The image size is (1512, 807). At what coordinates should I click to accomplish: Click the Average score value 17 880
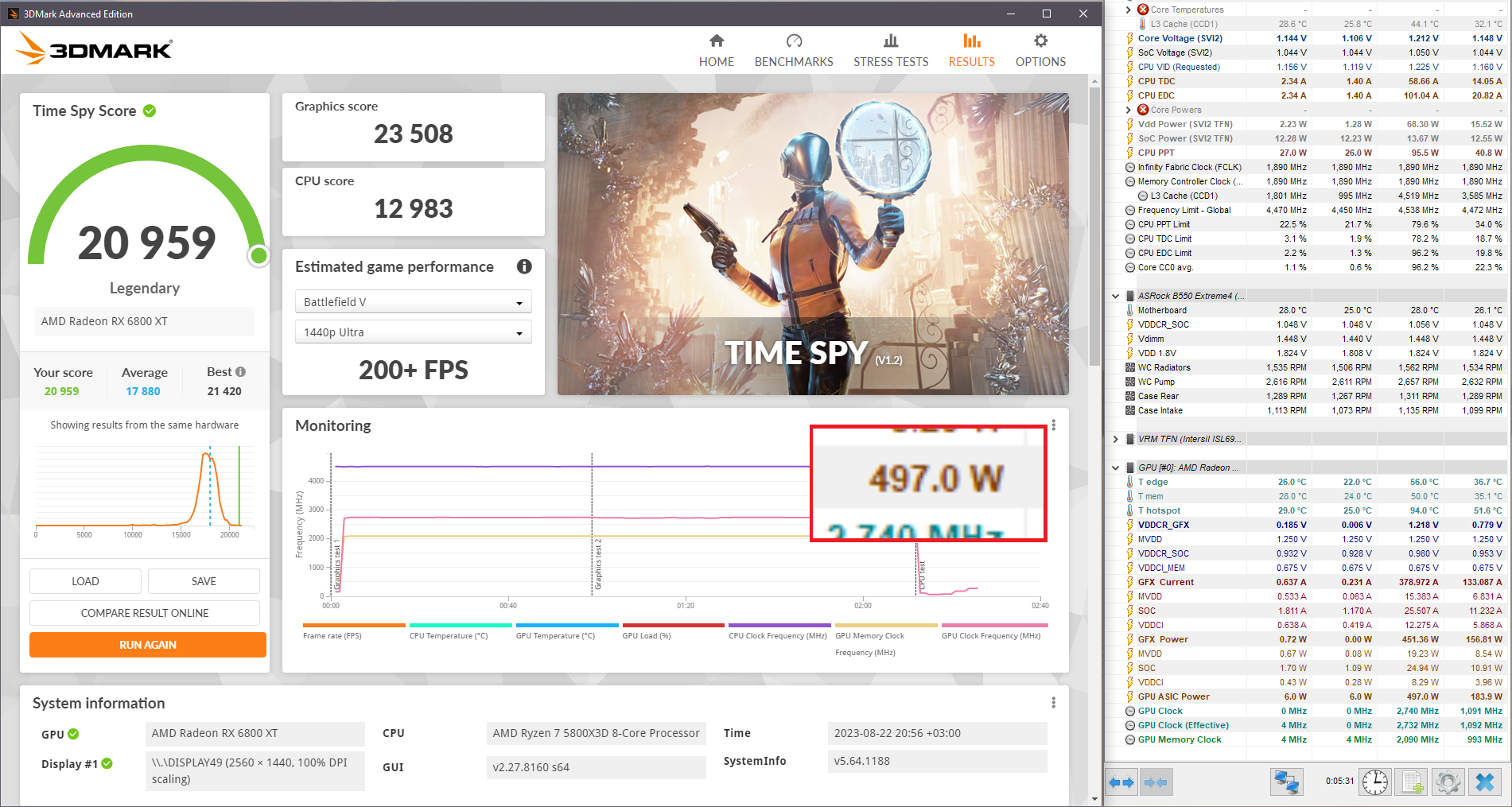(x=143, y=391)
